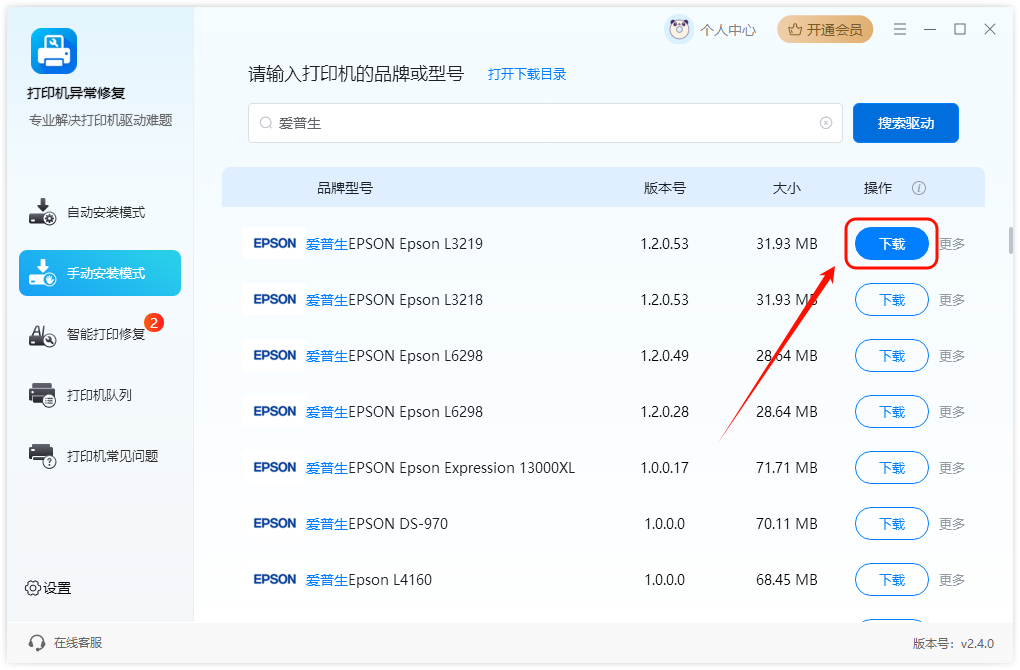Click 开通会员 membership button
Viewport: 1020px width, 670px height.
[825, 29]
